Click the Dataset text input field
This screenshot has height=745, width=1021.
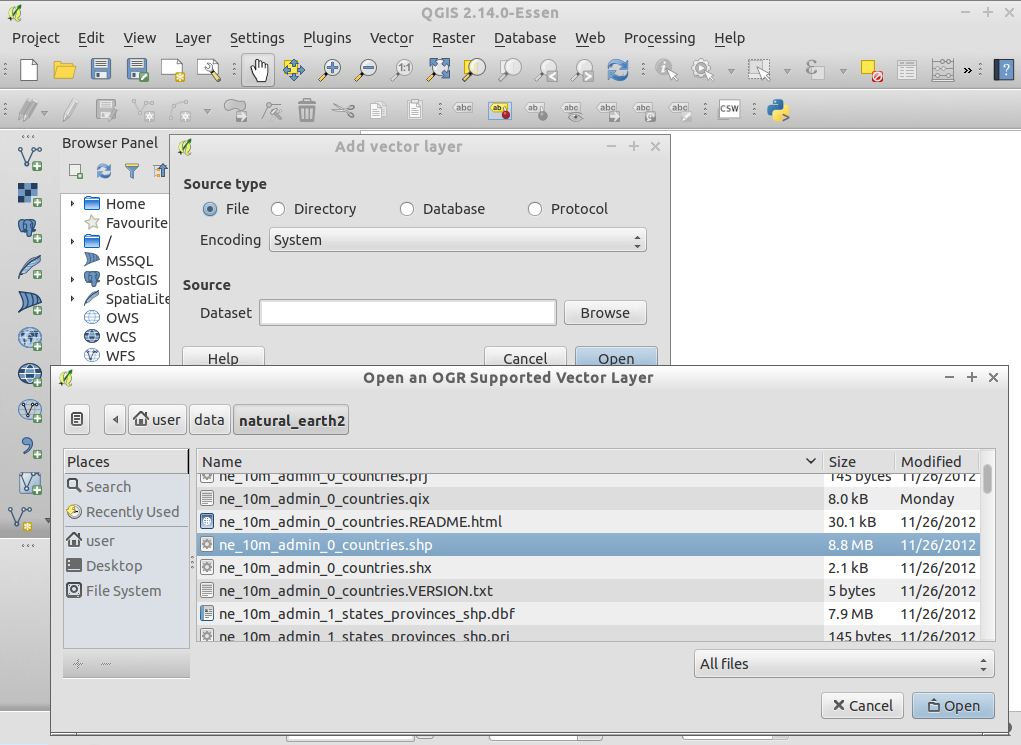[408, 313]
